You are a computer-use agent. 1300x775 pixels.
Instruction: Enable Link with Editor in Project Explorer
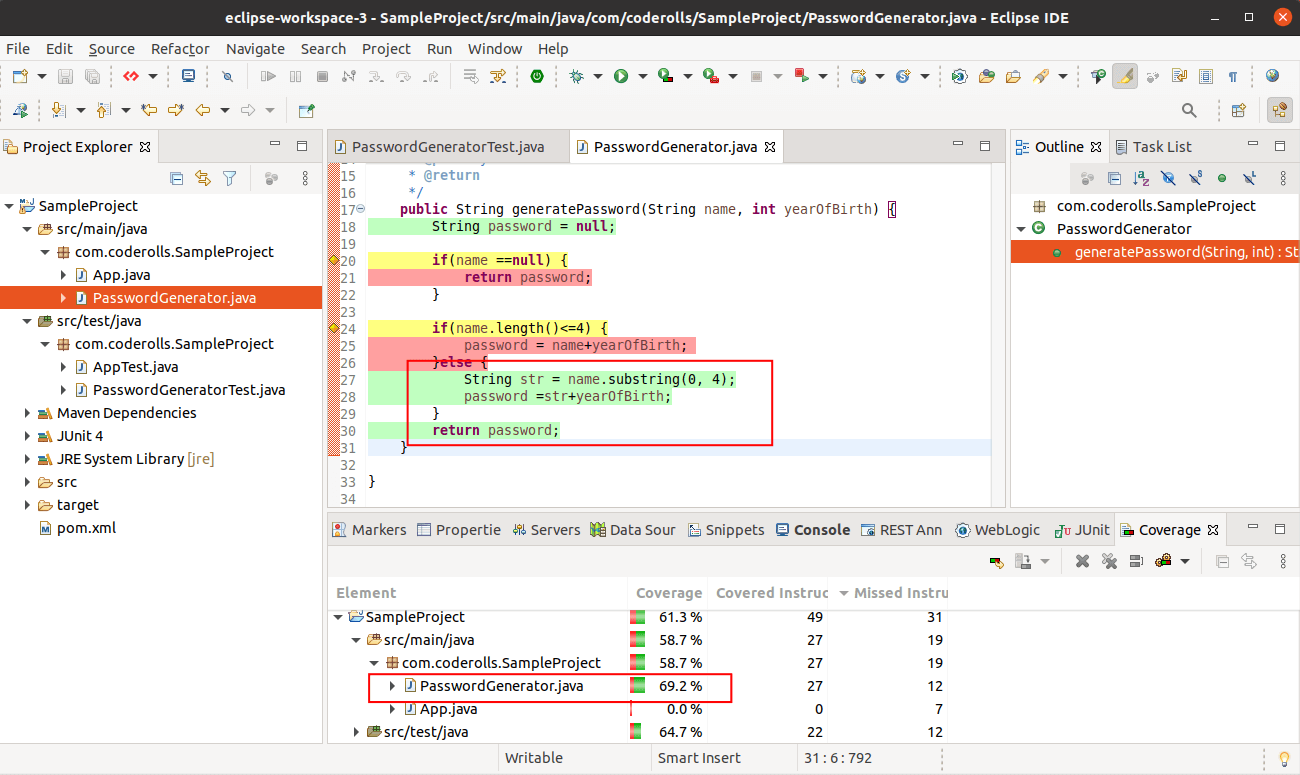click(204, 178)
